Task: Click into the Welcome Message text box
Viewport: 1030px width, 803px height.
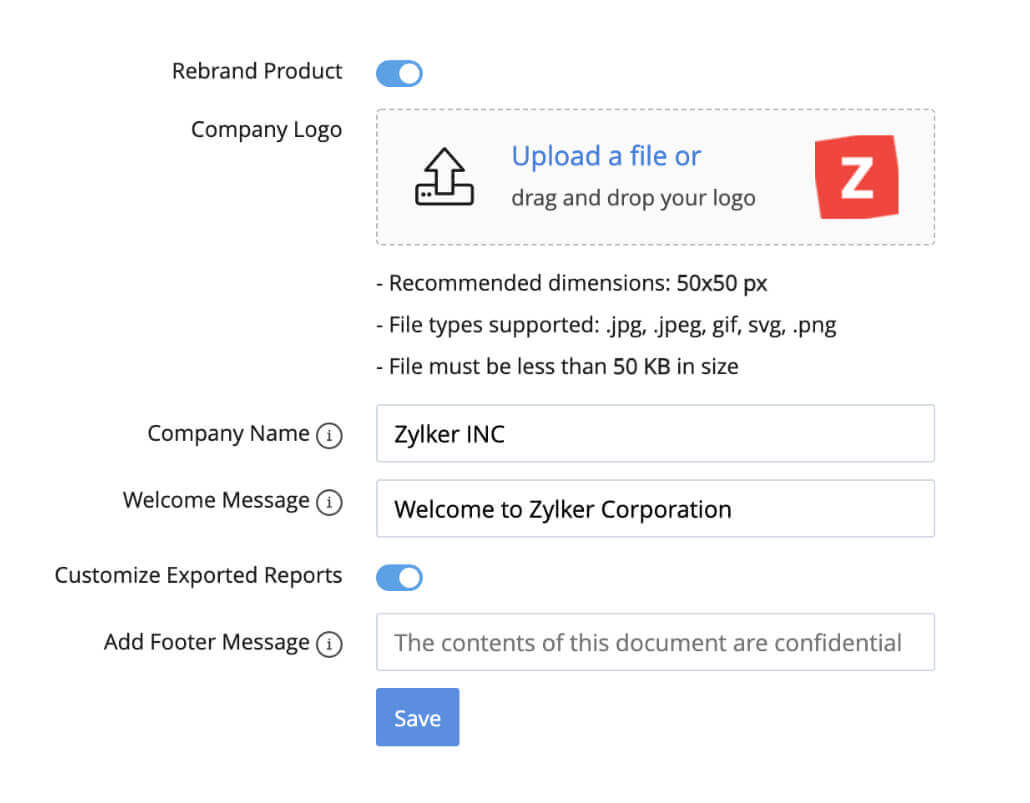Action: point(655,509)
